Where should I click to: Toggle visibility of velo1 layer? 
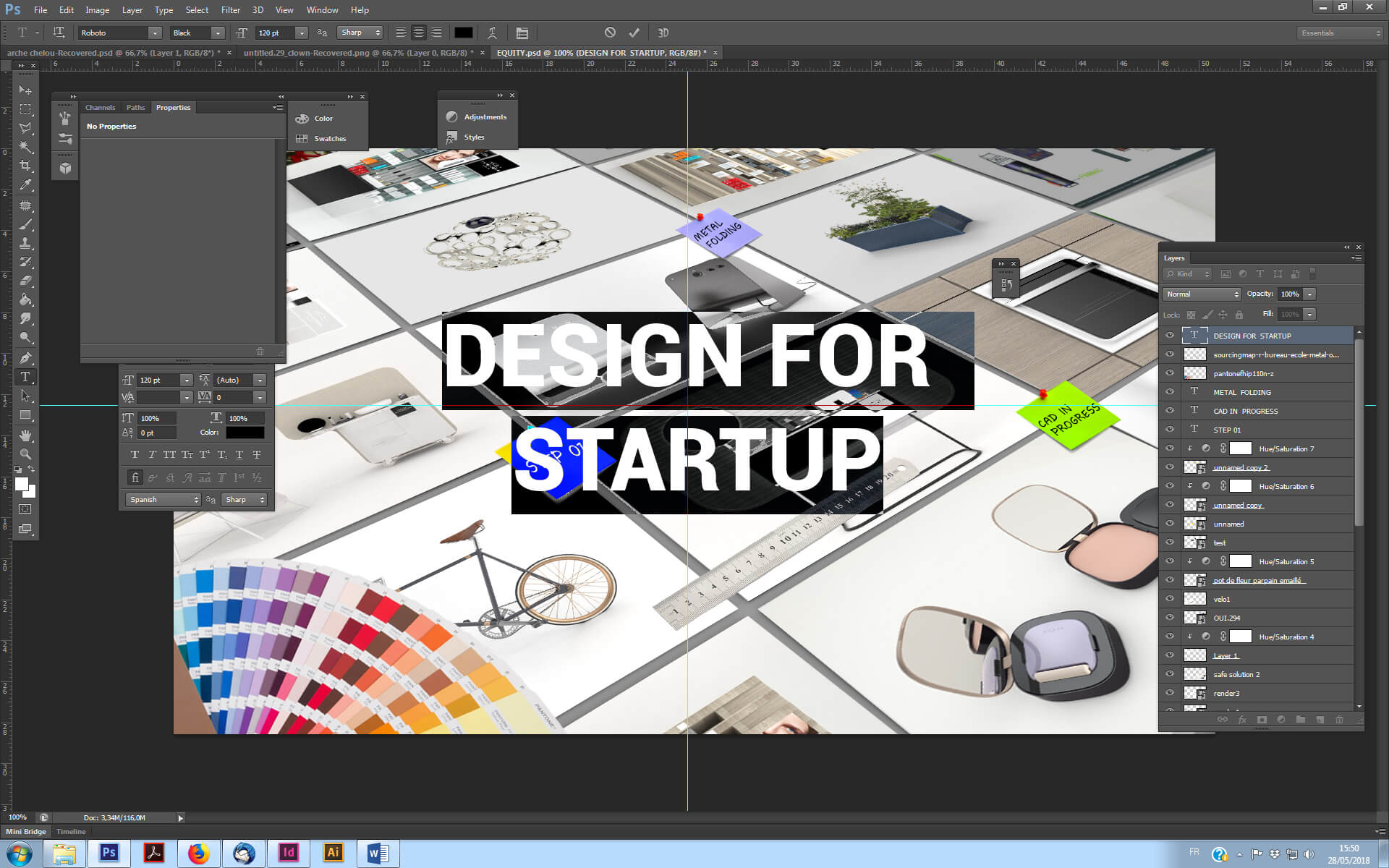[x=1170, y=599]
